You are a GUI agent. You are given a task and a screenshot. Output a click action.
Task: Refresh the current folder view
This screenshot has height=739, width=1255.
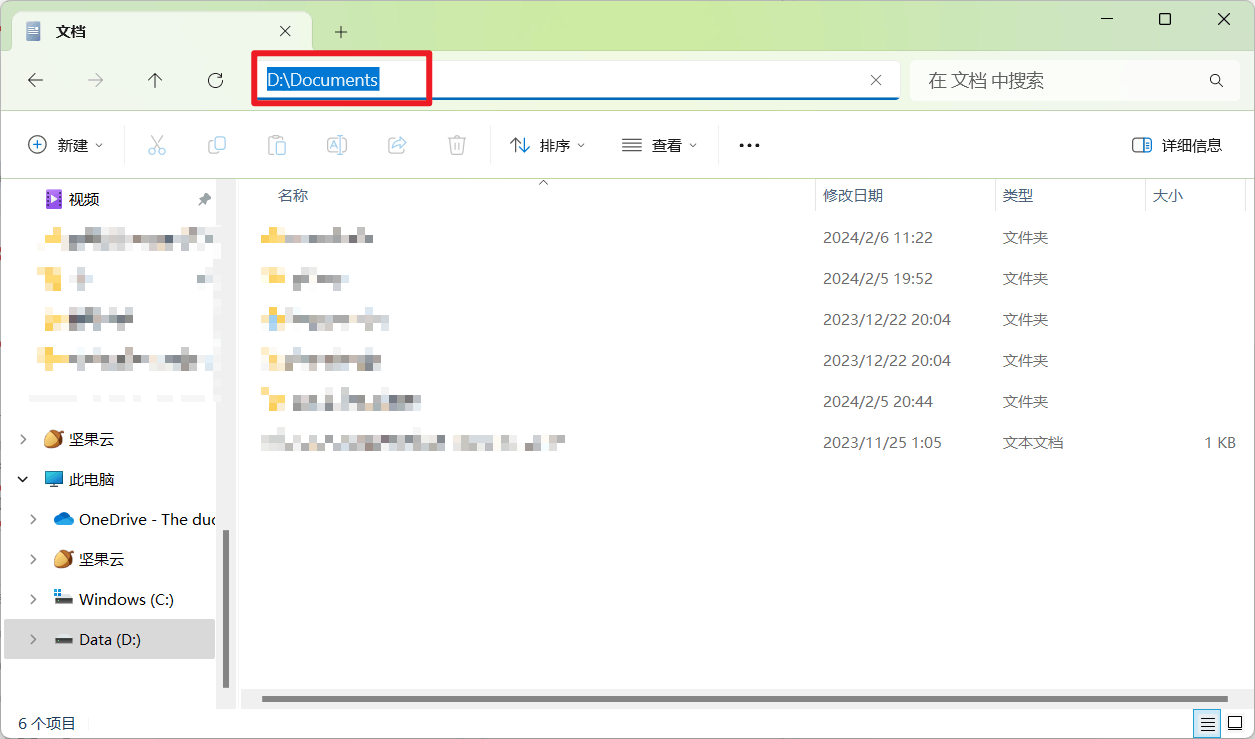[x=215, y=81]
